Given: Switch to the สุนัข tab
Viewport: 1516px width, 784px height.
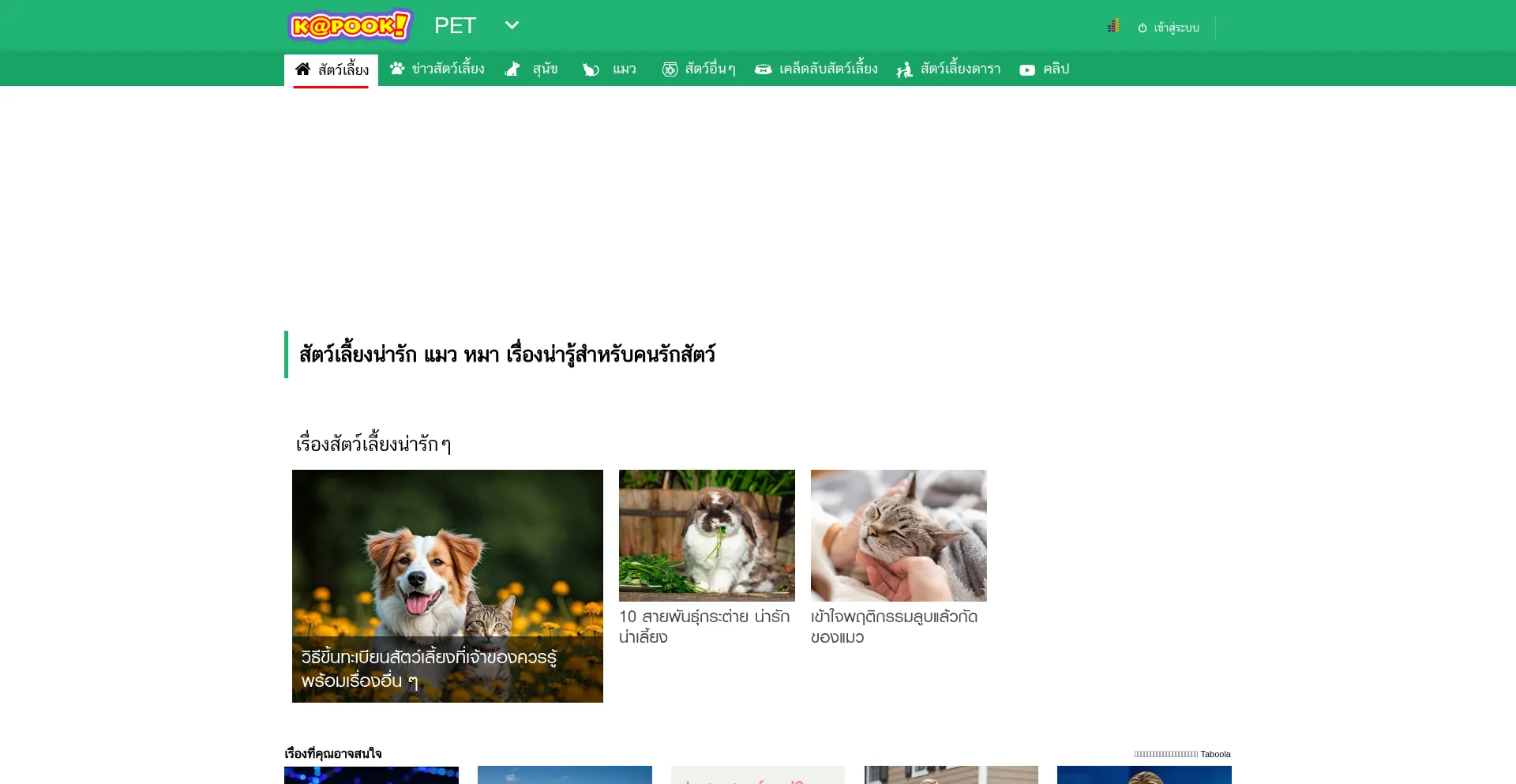Looking at the screenshot, I should [544, 69].
